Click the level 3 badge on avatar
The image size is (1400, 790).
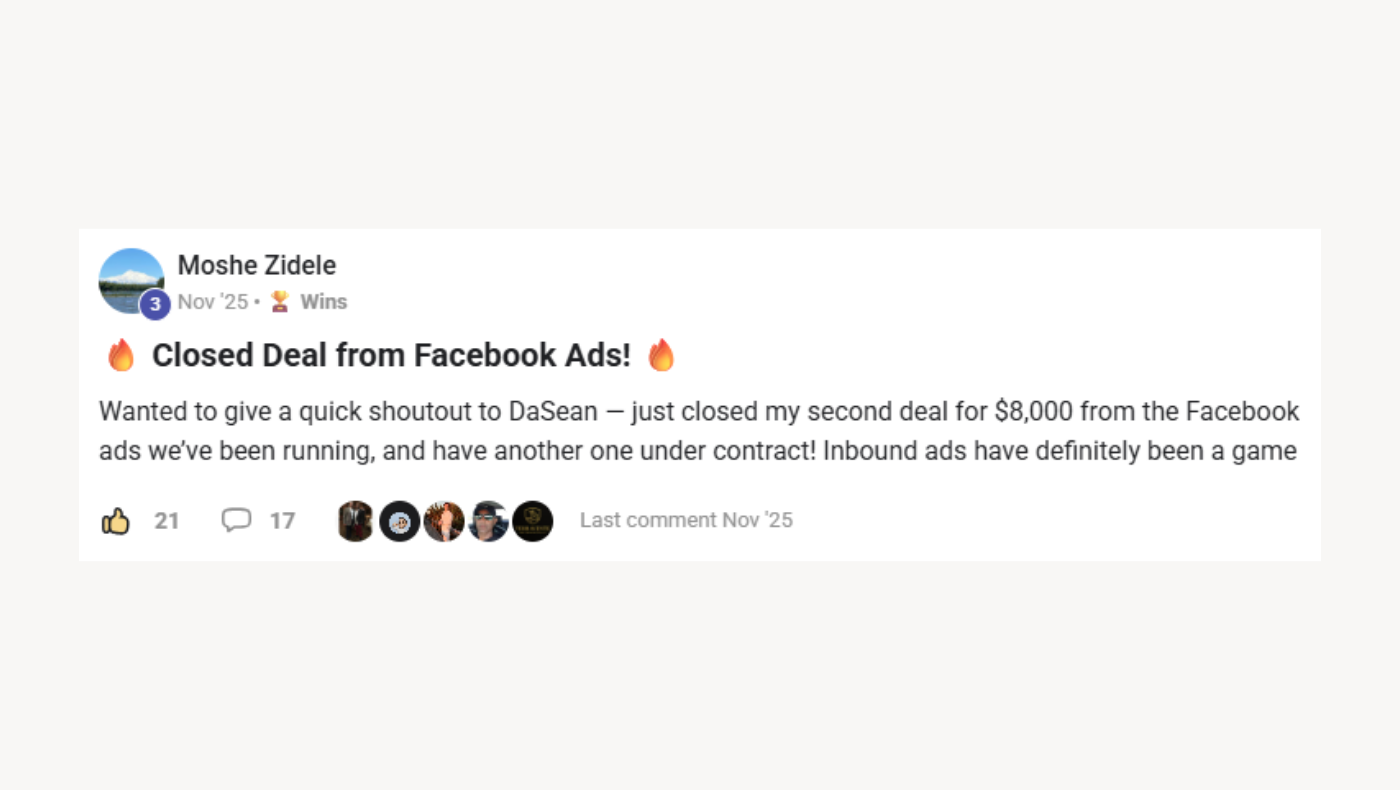click(x=155, y=304)
